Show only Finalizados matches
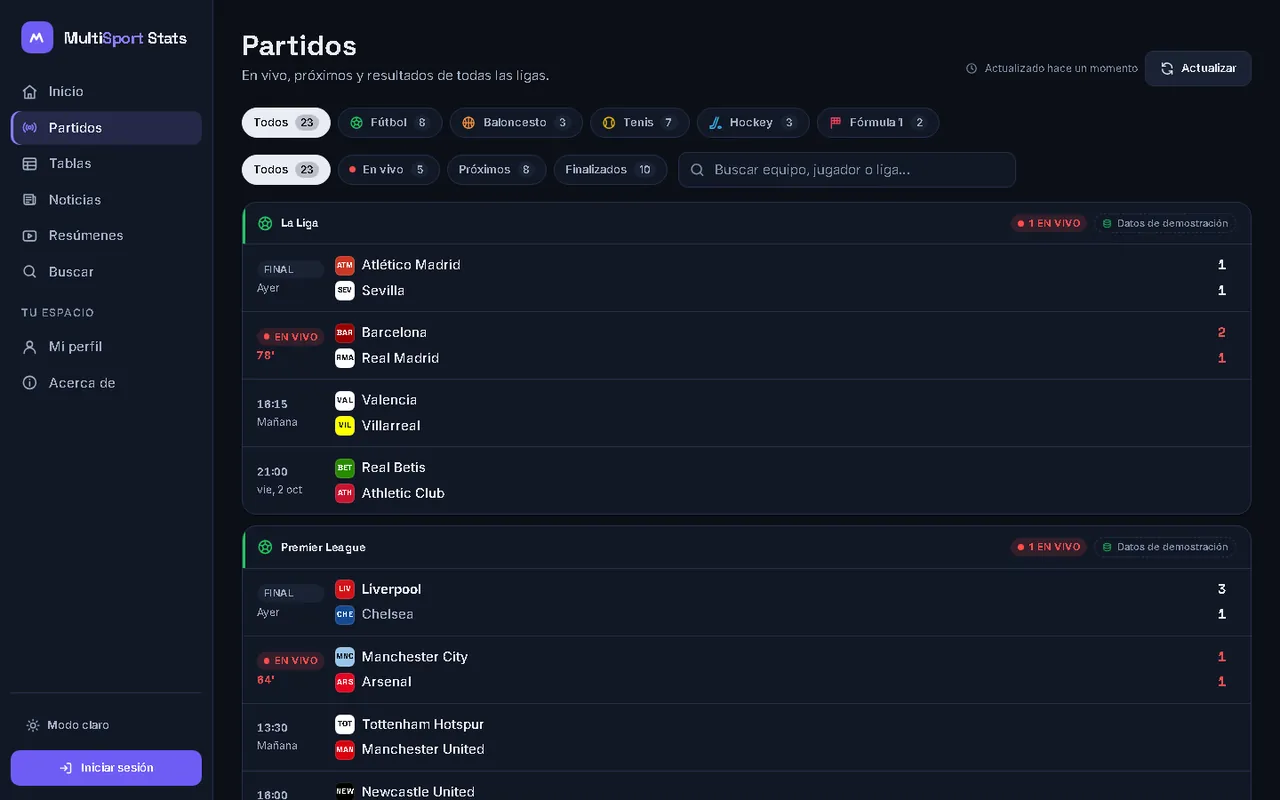Image resolution: width=1280 pixels, height=800 pixels. [x=610, y=170]
